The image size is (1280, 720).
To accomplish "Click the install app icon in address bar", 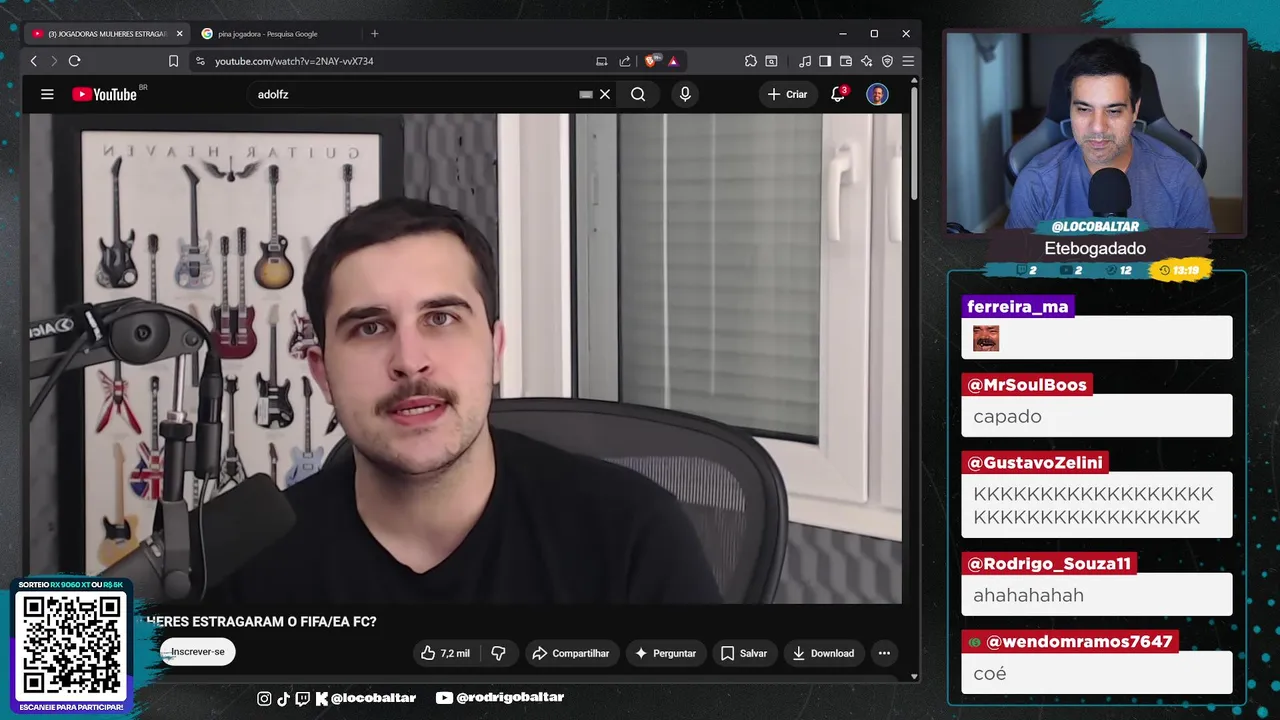I will tap(601, 61).
